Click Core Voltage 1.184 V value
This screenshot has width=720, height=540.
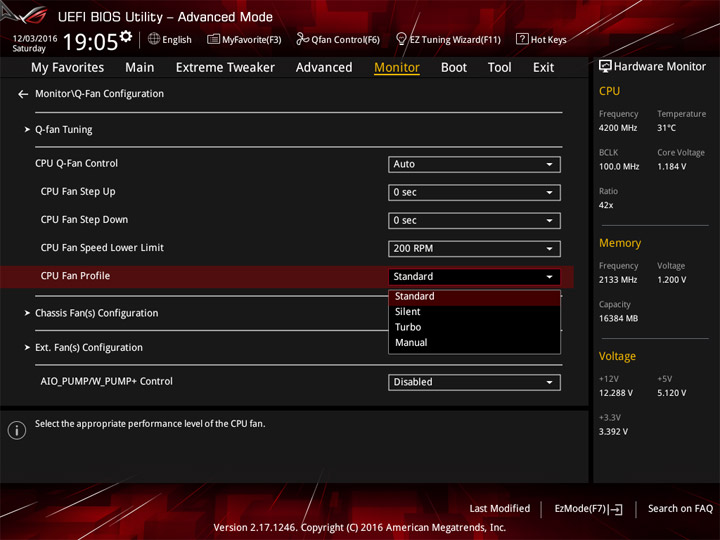pyautogui.click(x=671, y=167)
